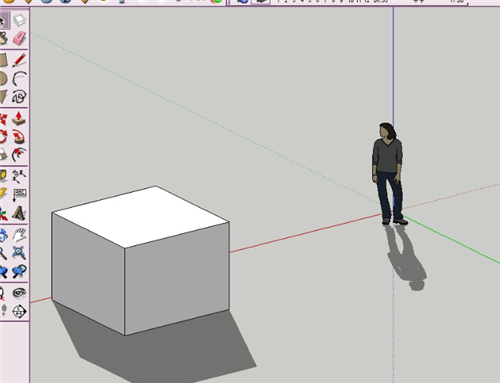
Task: Click the white top face of the box
Action: 140,217
